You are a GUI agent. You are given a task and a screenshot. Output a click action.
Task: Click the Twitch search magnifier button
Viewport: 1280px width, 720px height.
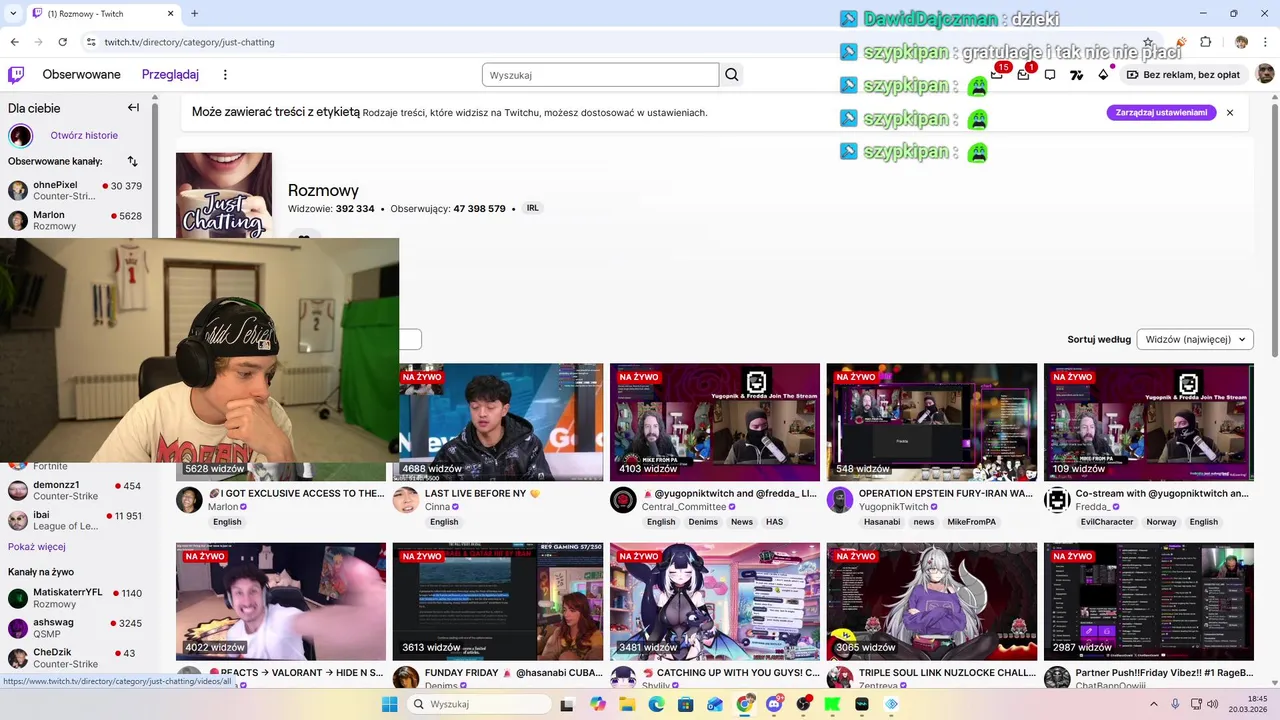732,75
